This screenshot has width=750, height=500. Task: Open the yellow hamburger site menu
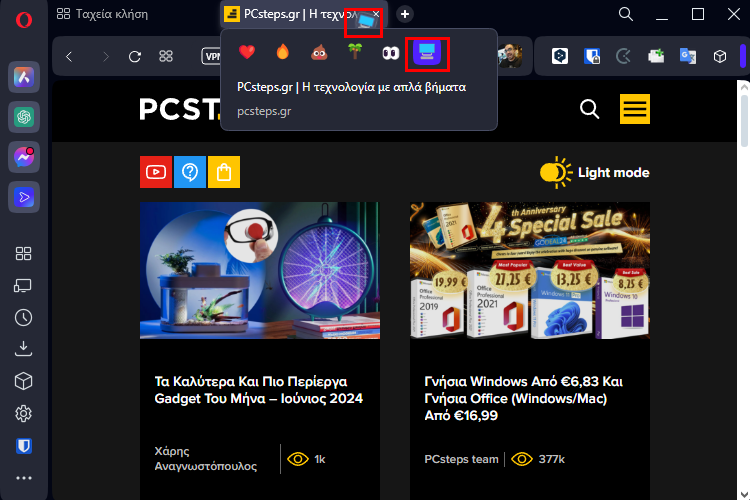[x=635, y=109]
